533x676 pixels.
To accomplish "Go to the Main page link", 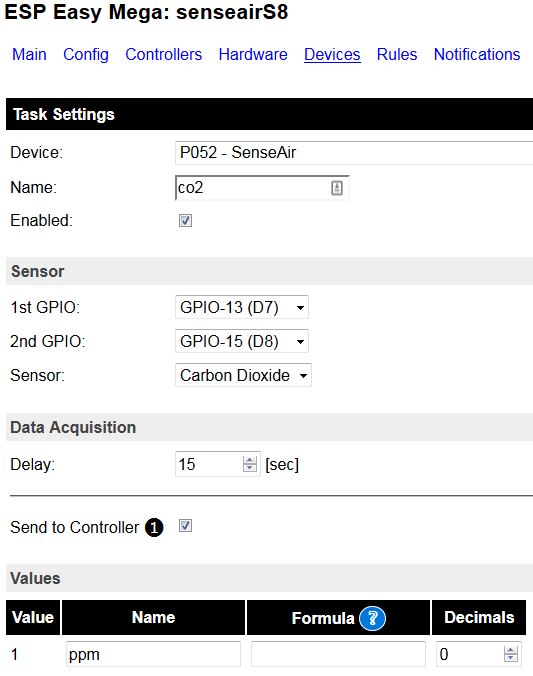I will (x=29, y=55).
